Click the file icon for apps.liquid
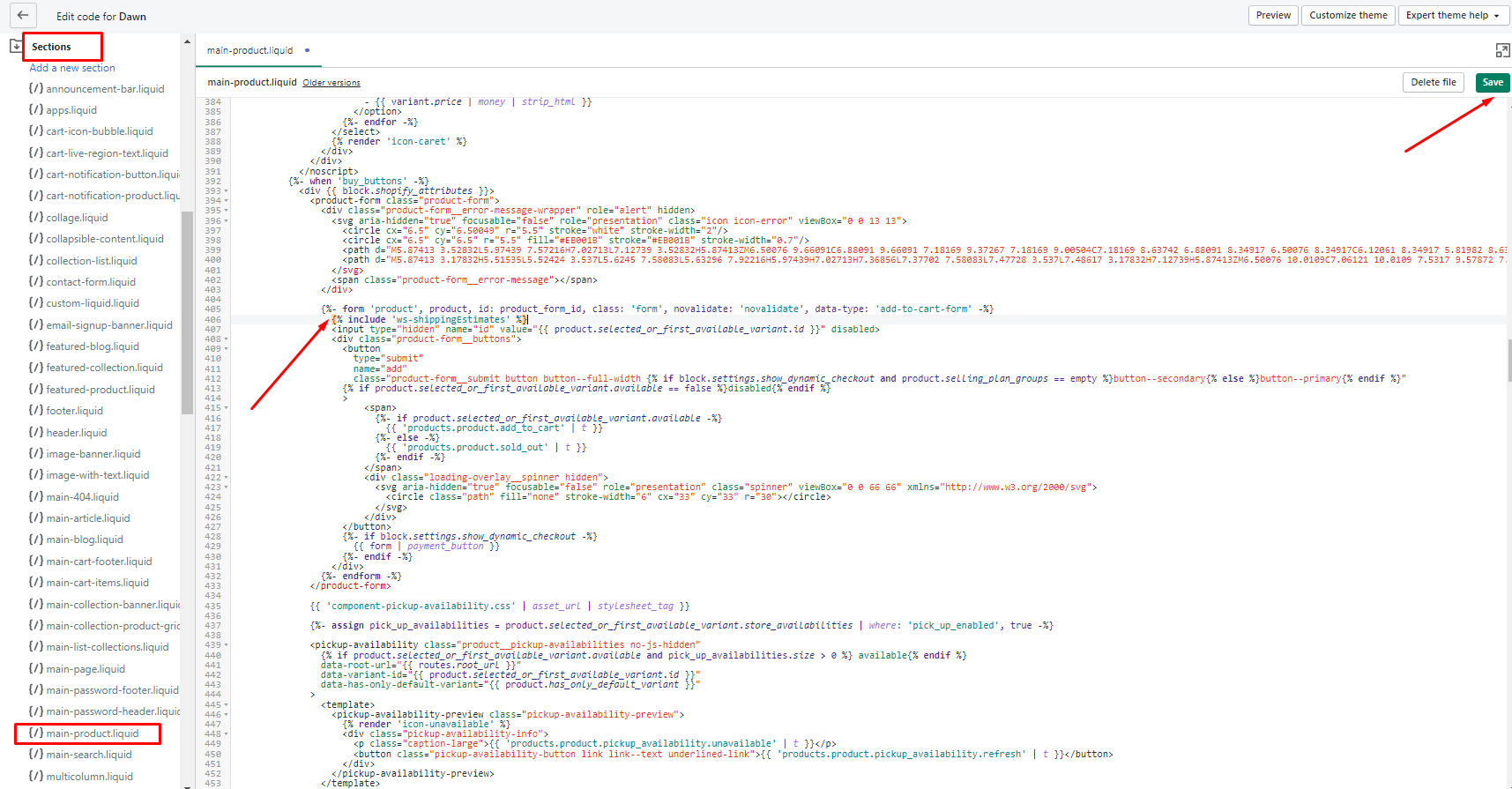Screen dimensions: 1512x789 pos(36,109)
